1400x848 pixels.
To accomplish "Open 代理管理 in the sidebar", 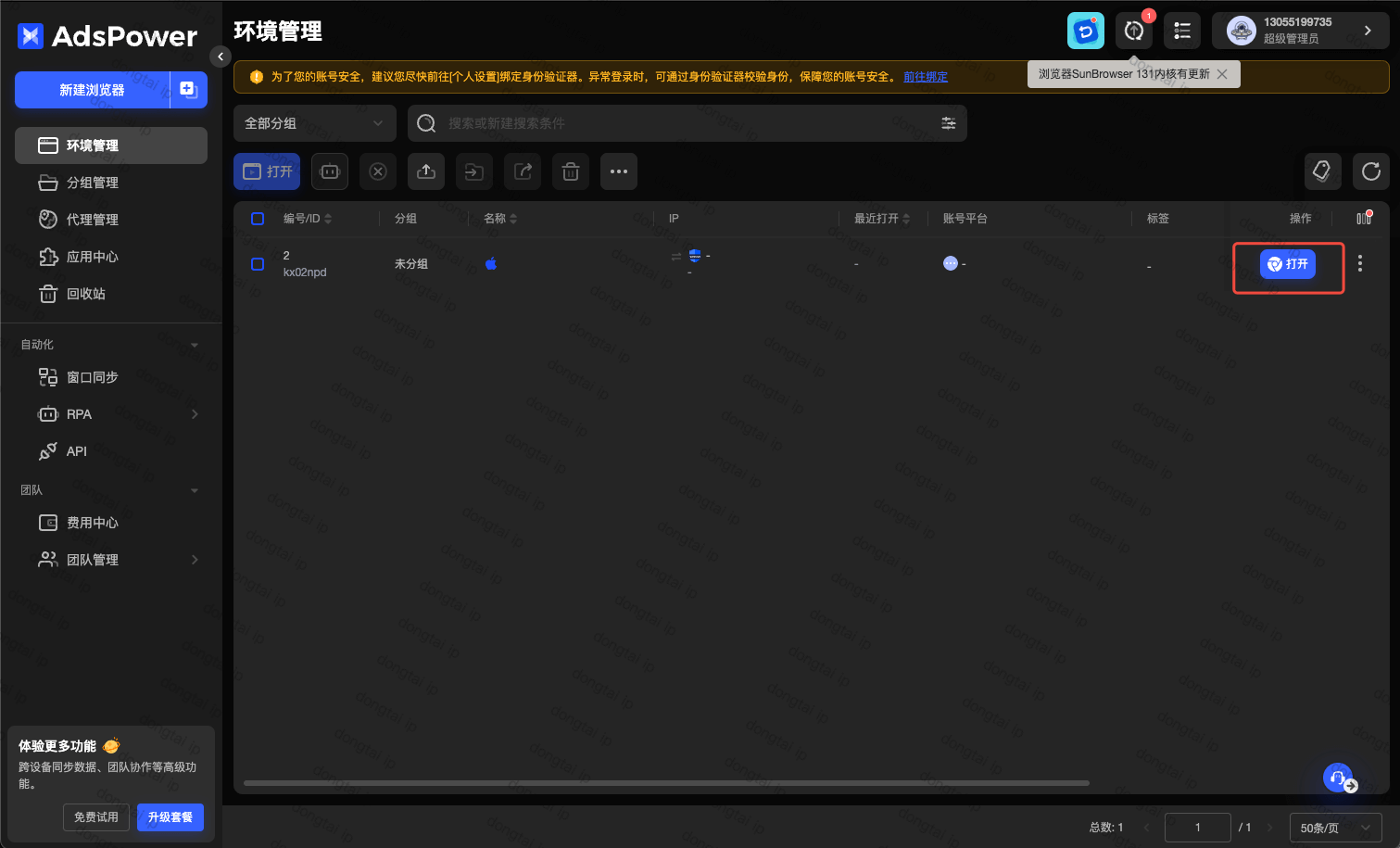I will point(93,220).
